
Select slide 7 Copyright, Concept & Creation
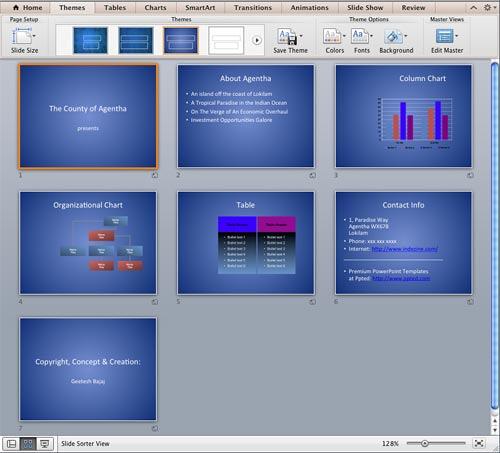(88, 369)
